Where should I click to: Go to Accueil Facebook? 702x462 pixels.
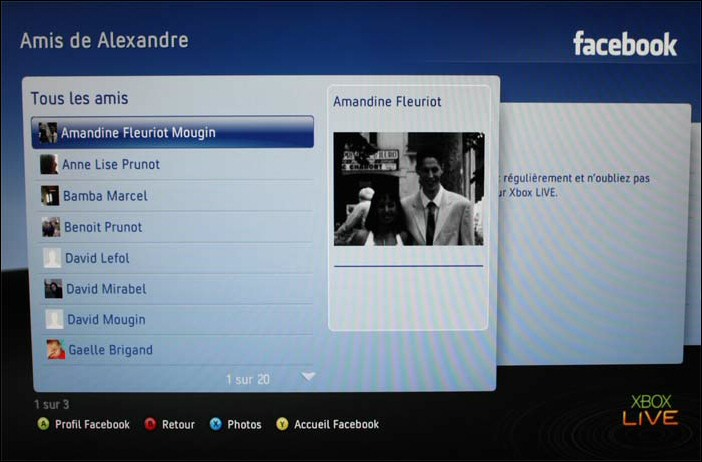336,424
